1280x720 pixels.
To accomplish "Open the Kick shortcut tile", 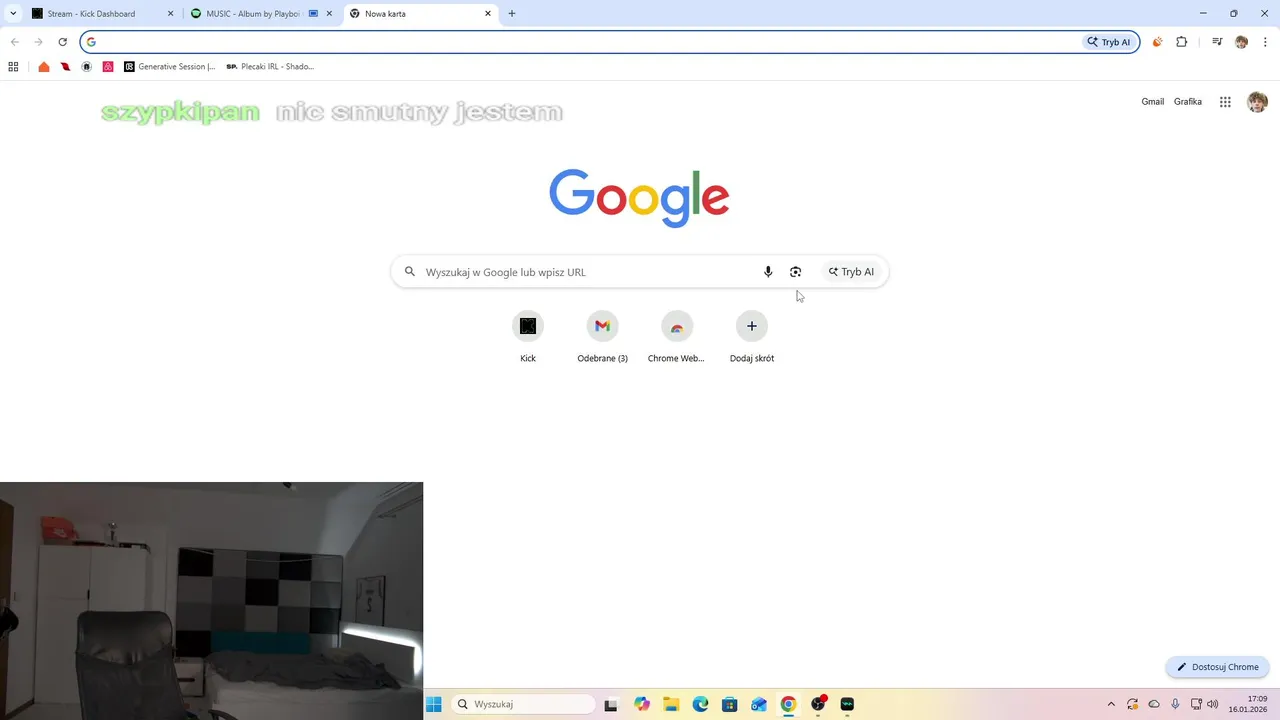I will (x=528, y=337).
